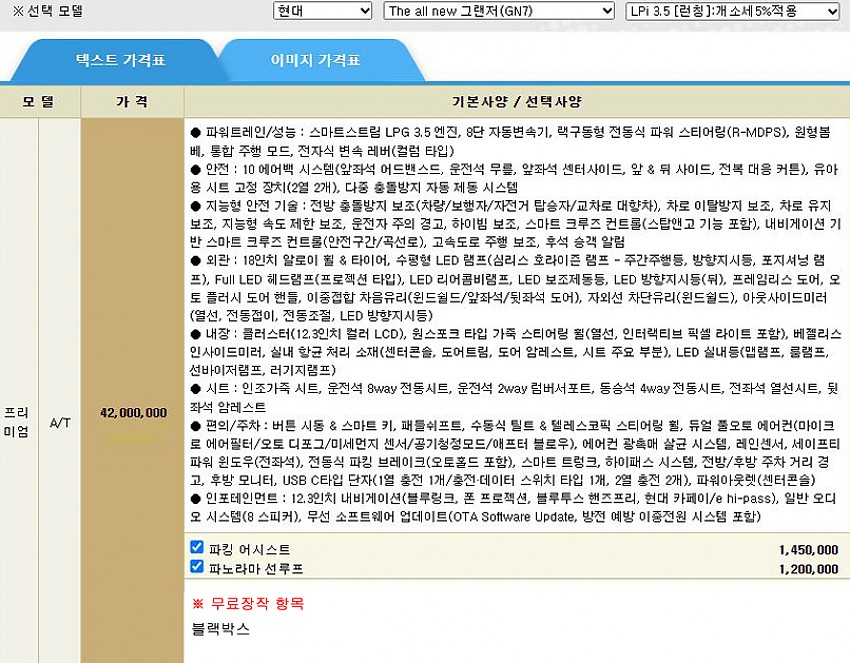
Task: Switch to the 이미지 가격표 tab
Action: click(x=315, y=60)
